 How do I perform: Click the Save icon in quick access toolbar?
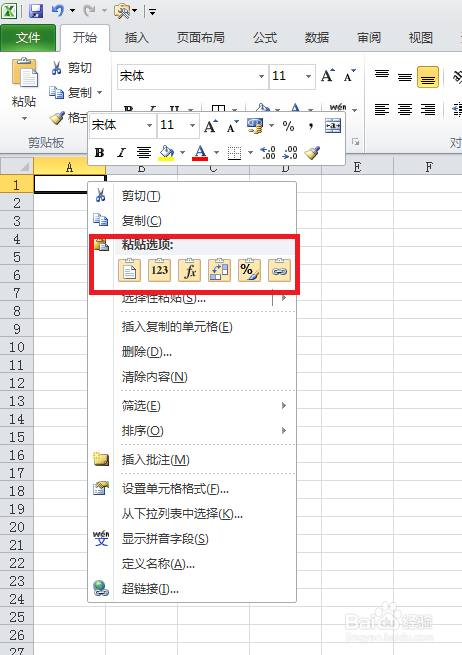[x=36, y=10]
